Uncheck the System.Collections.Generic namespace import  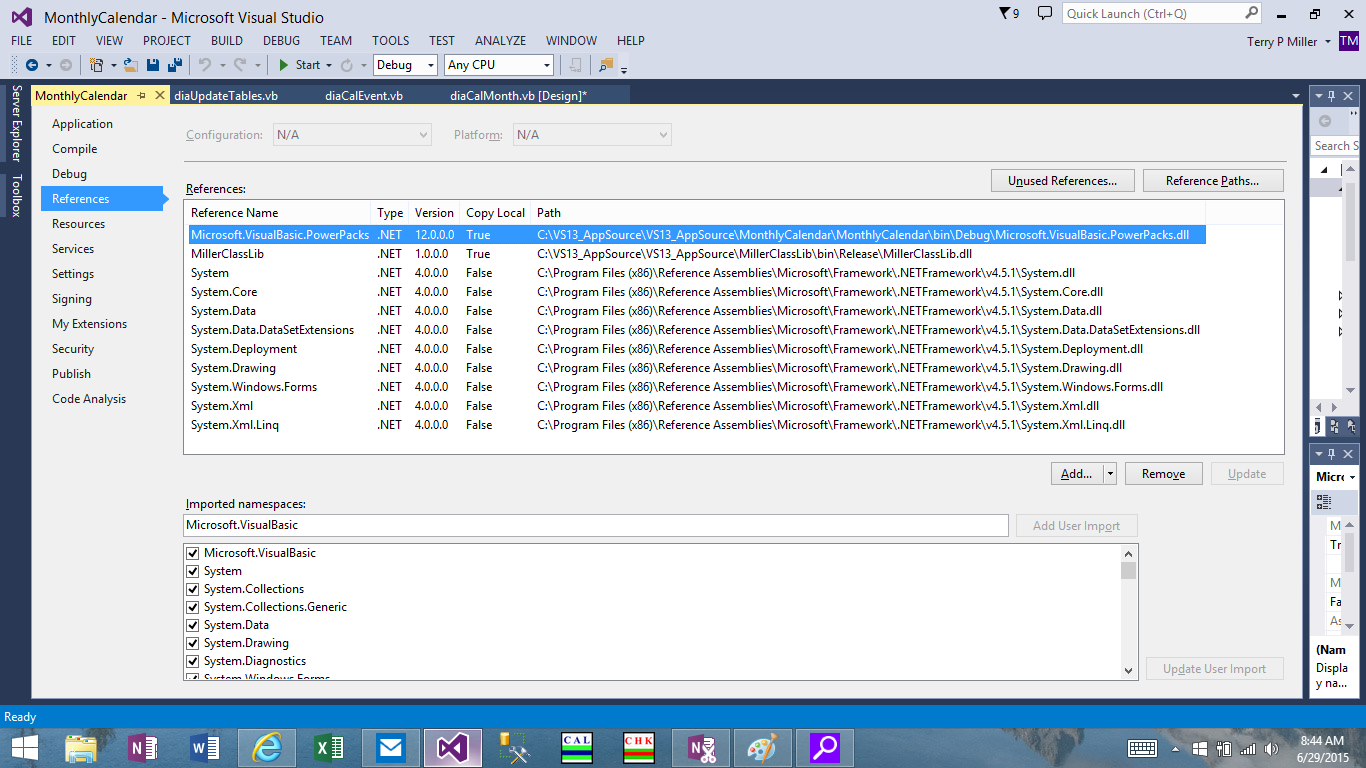click(x=193, y=607)
